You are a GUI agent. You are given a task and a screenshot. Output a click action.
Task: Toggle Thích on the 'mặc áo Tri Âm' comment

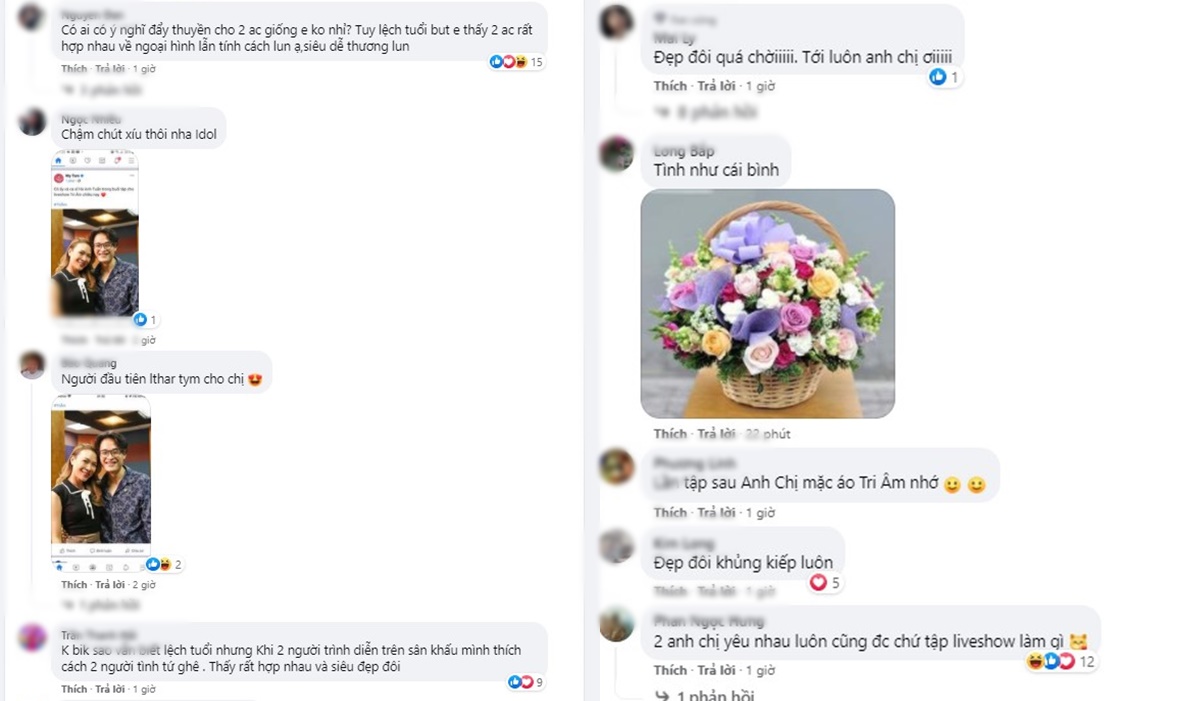(670, 513)
